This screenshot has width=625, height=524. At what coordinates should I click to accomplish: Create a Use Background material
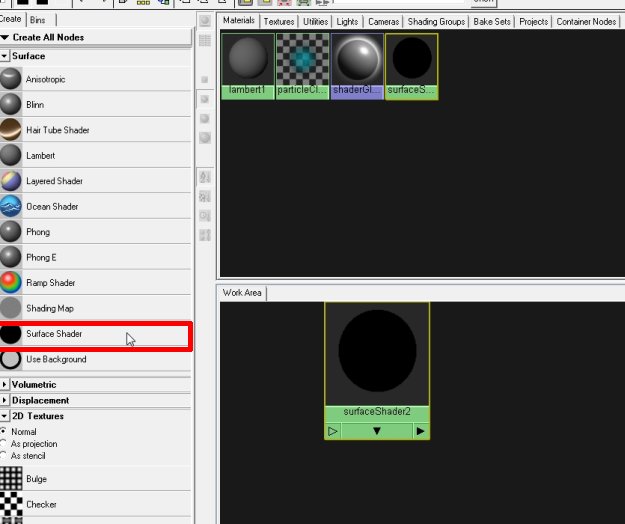pos(96,359)
